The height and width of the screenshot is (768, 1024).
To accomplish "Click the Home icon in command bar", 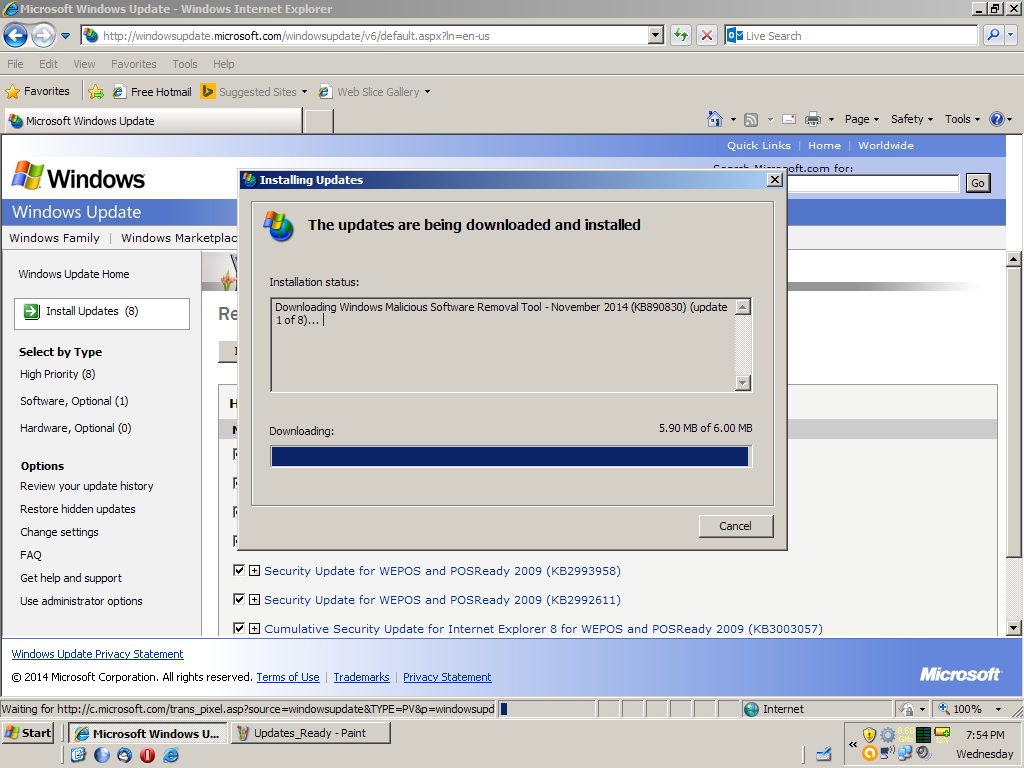I will [715, 119].
